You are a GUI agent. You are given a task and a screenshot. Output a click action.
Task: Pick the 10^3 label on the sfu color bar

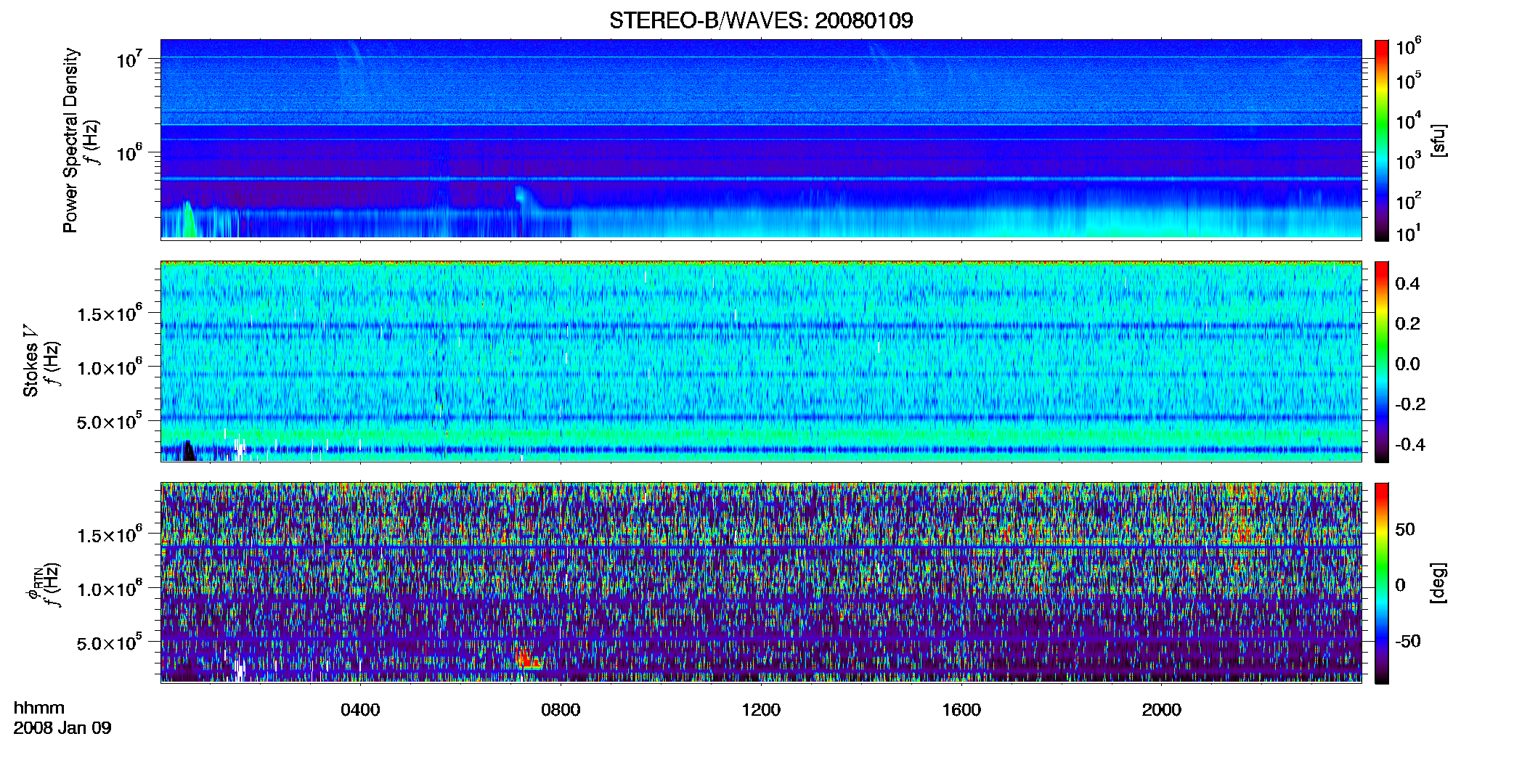(x=1409, y=160)
